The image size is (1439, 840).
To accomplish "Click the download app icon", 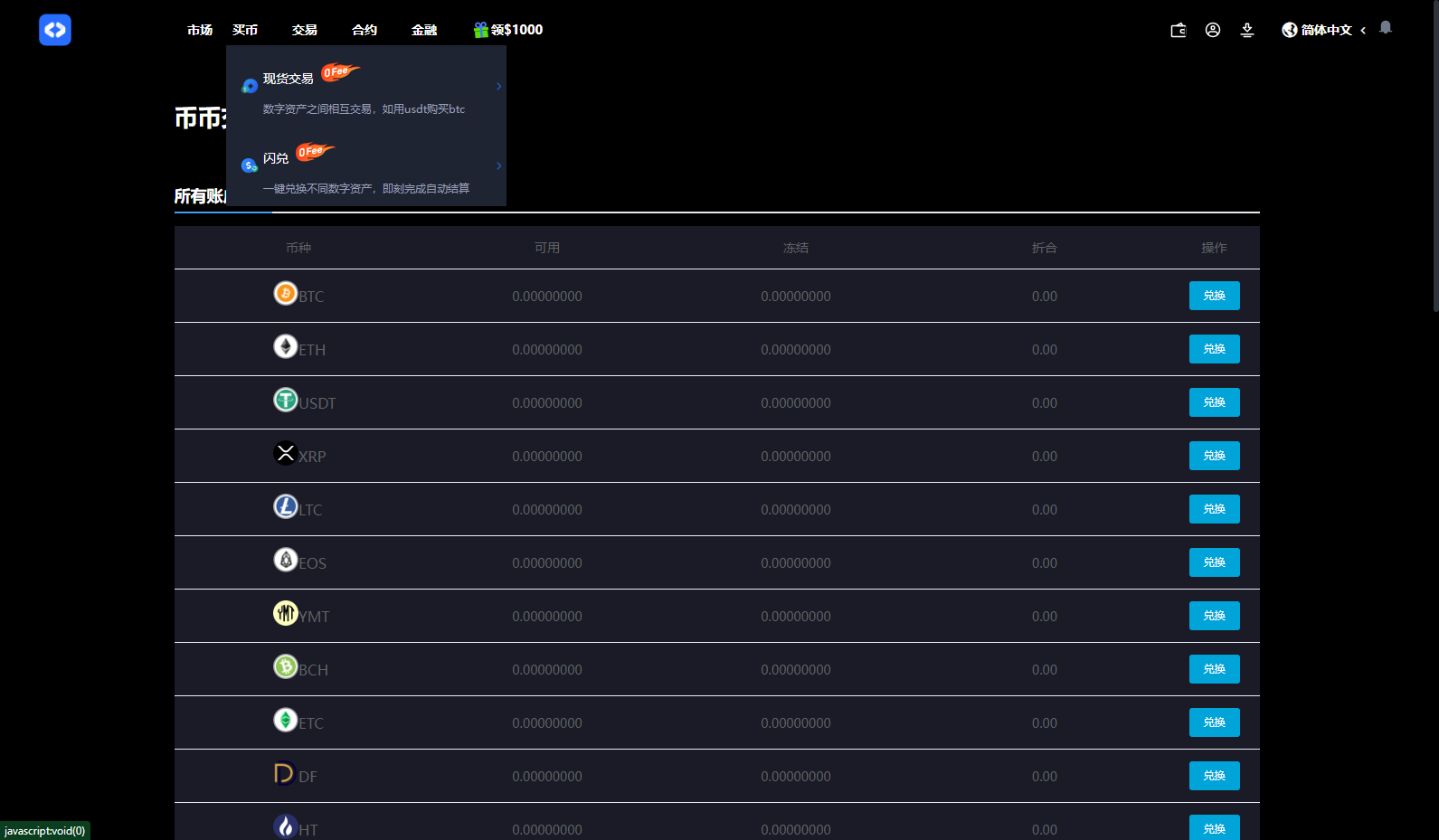I will 1247,30.
